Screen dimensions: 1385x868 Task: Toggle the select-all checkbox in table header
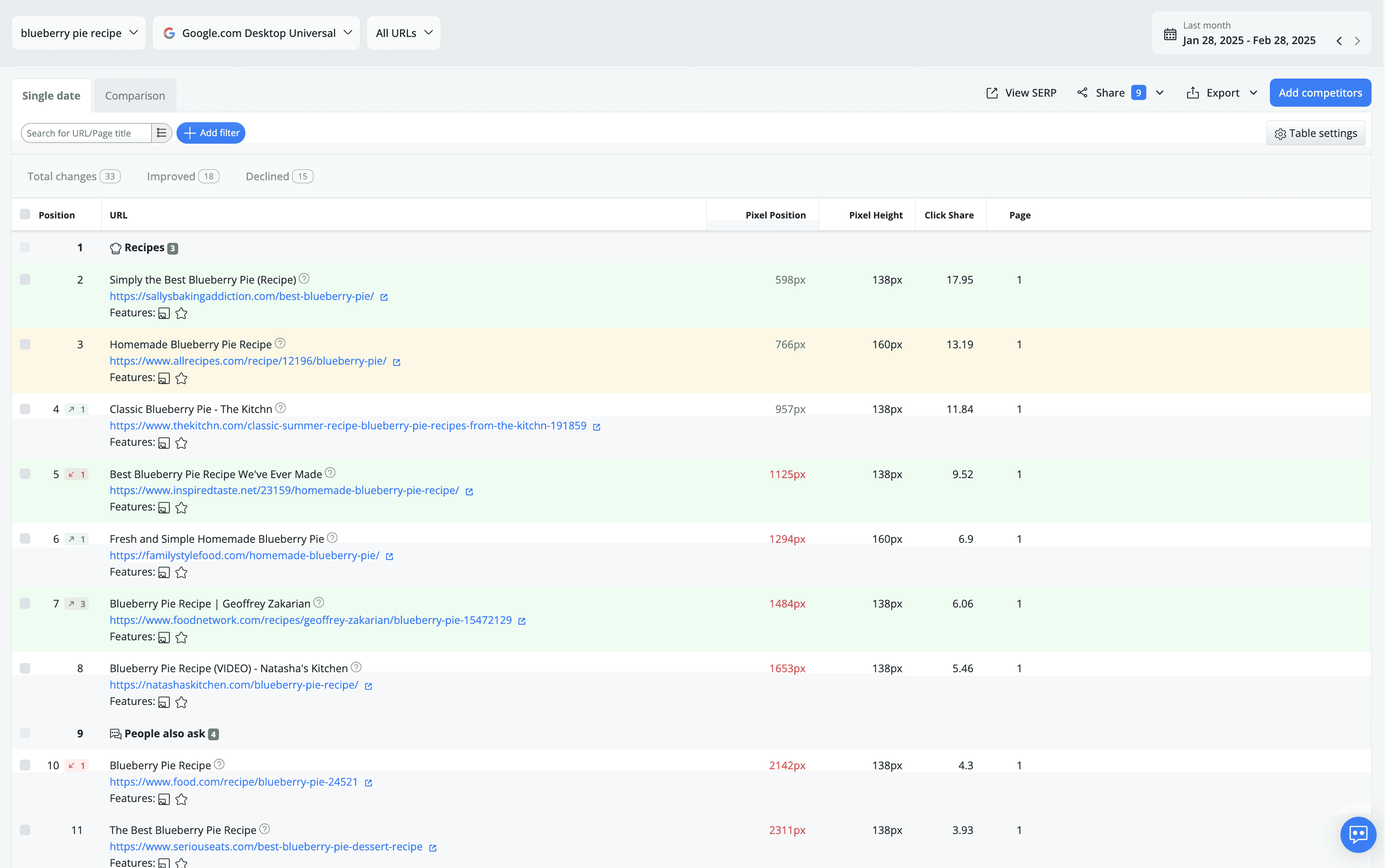pyautogui.click(x=25, y=214)
